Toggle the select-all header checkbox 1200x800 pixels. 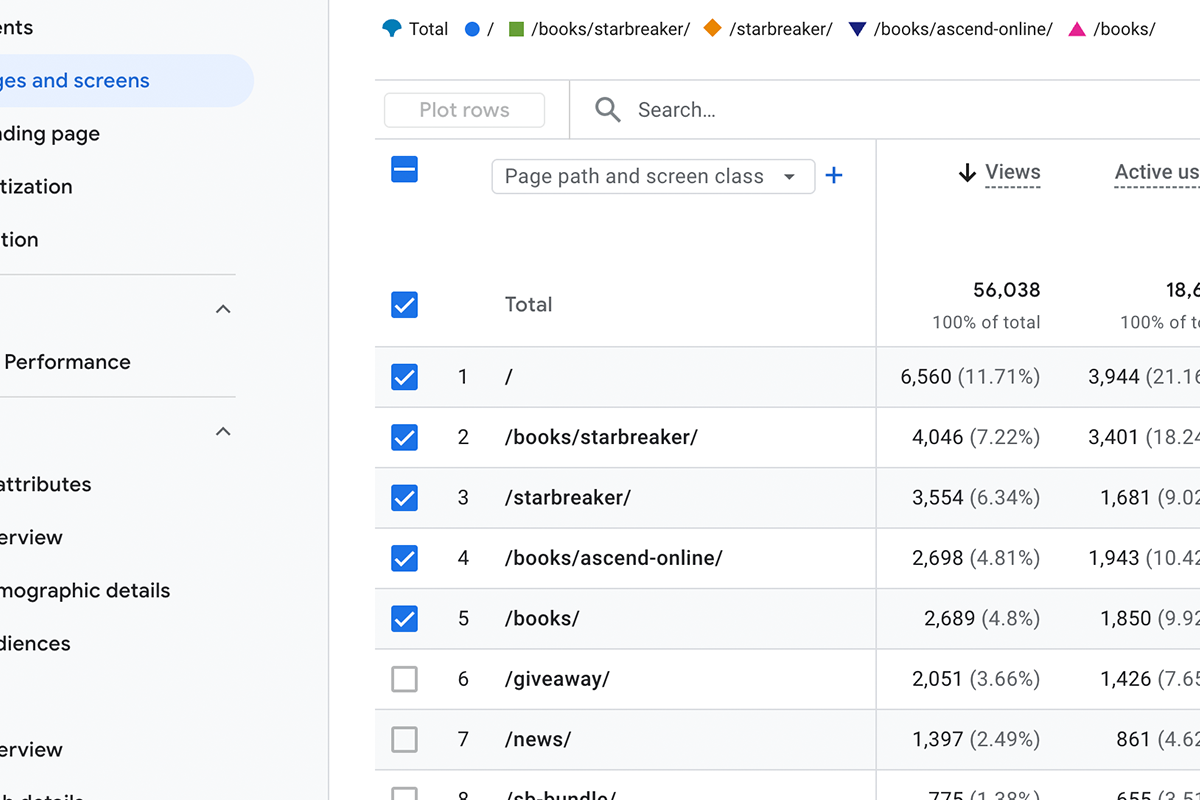pyautogui.click(x=404, y=170)
